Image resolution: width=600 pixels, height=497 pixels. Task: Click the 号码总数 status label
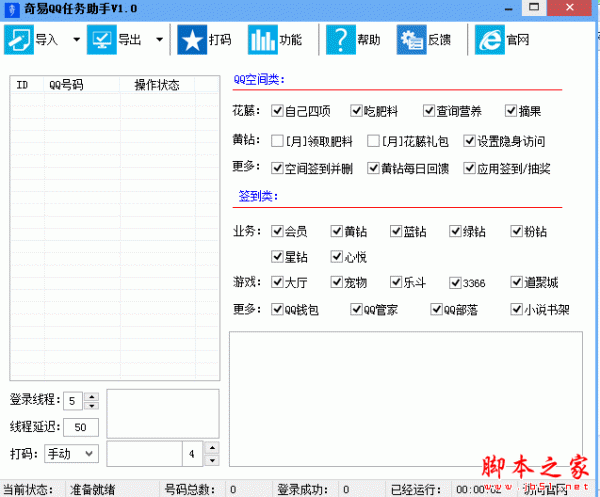coord(190,489)
